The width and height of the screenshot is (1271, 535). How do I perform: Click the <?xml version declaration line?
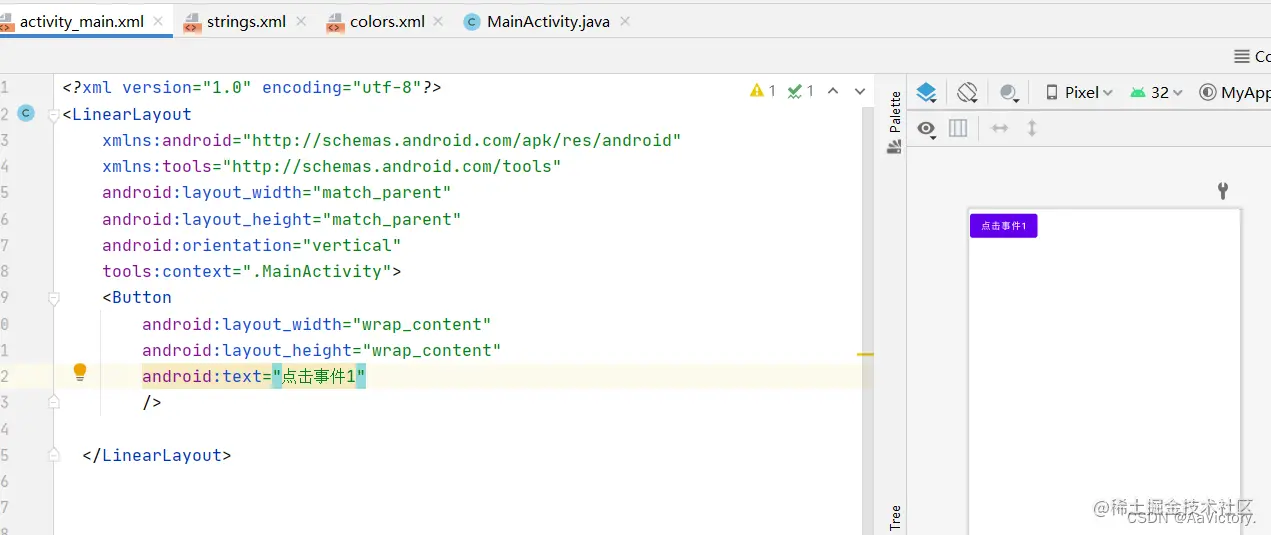(x=251, y=87)
